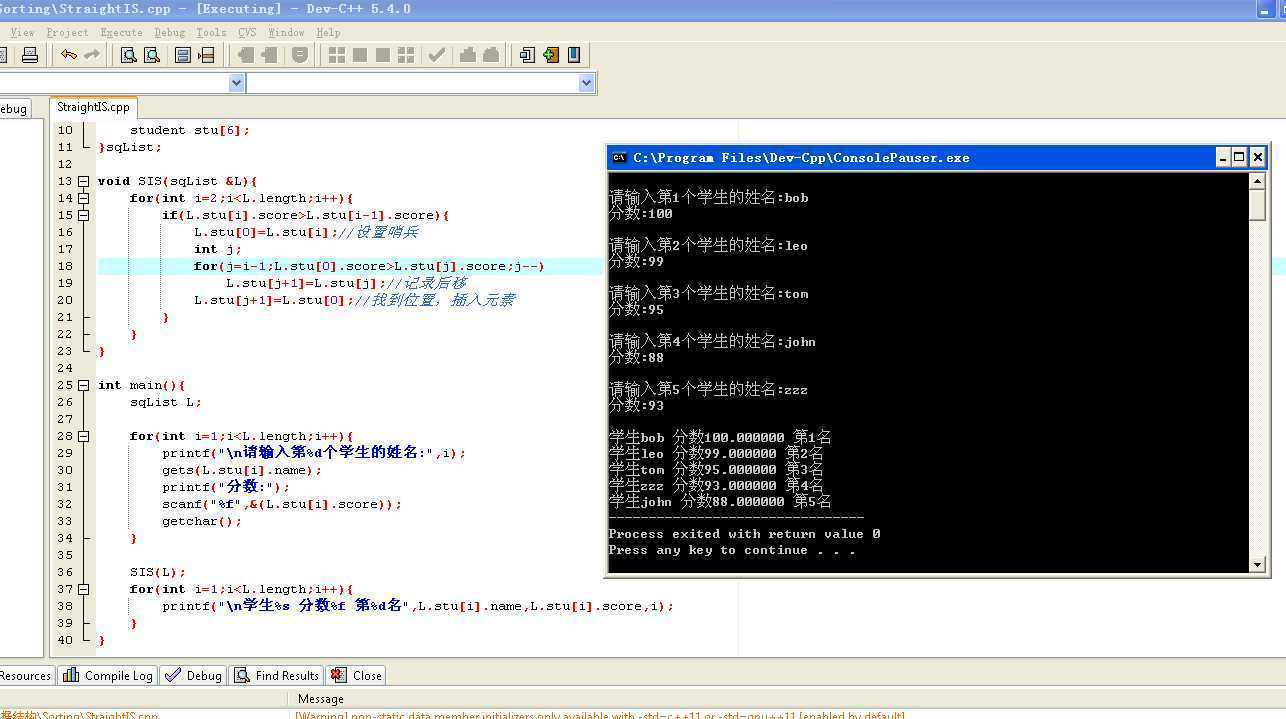Click the Redo arrow icon
The width and height of the screenshot is (1286, 719).
click(x=92, y=55)
